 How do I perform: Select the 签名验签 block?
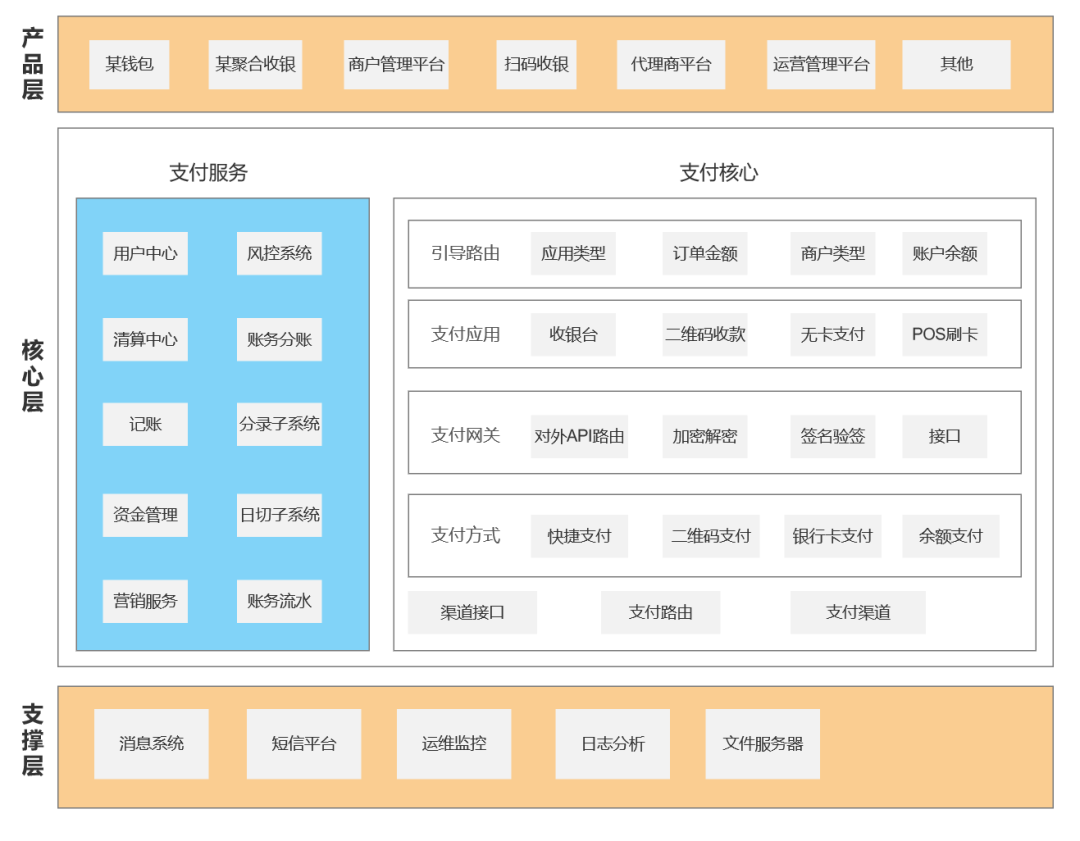pos(832,437)
